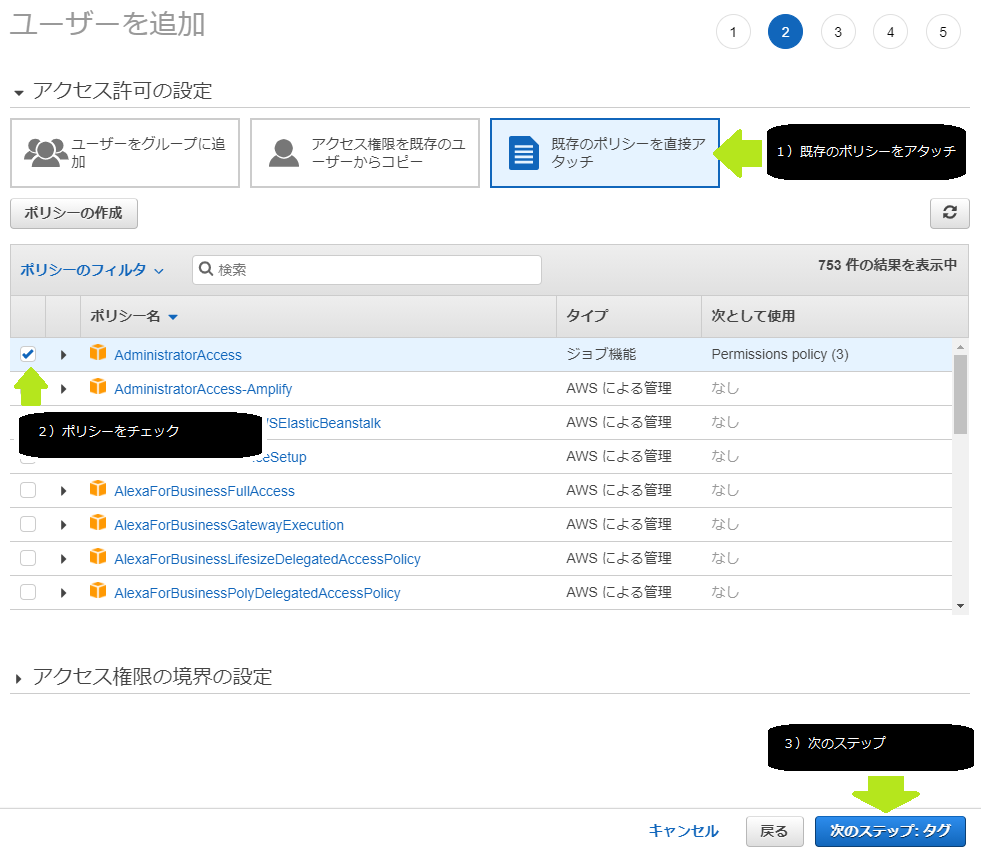Click the current step 2 indicator

(785, 32)
